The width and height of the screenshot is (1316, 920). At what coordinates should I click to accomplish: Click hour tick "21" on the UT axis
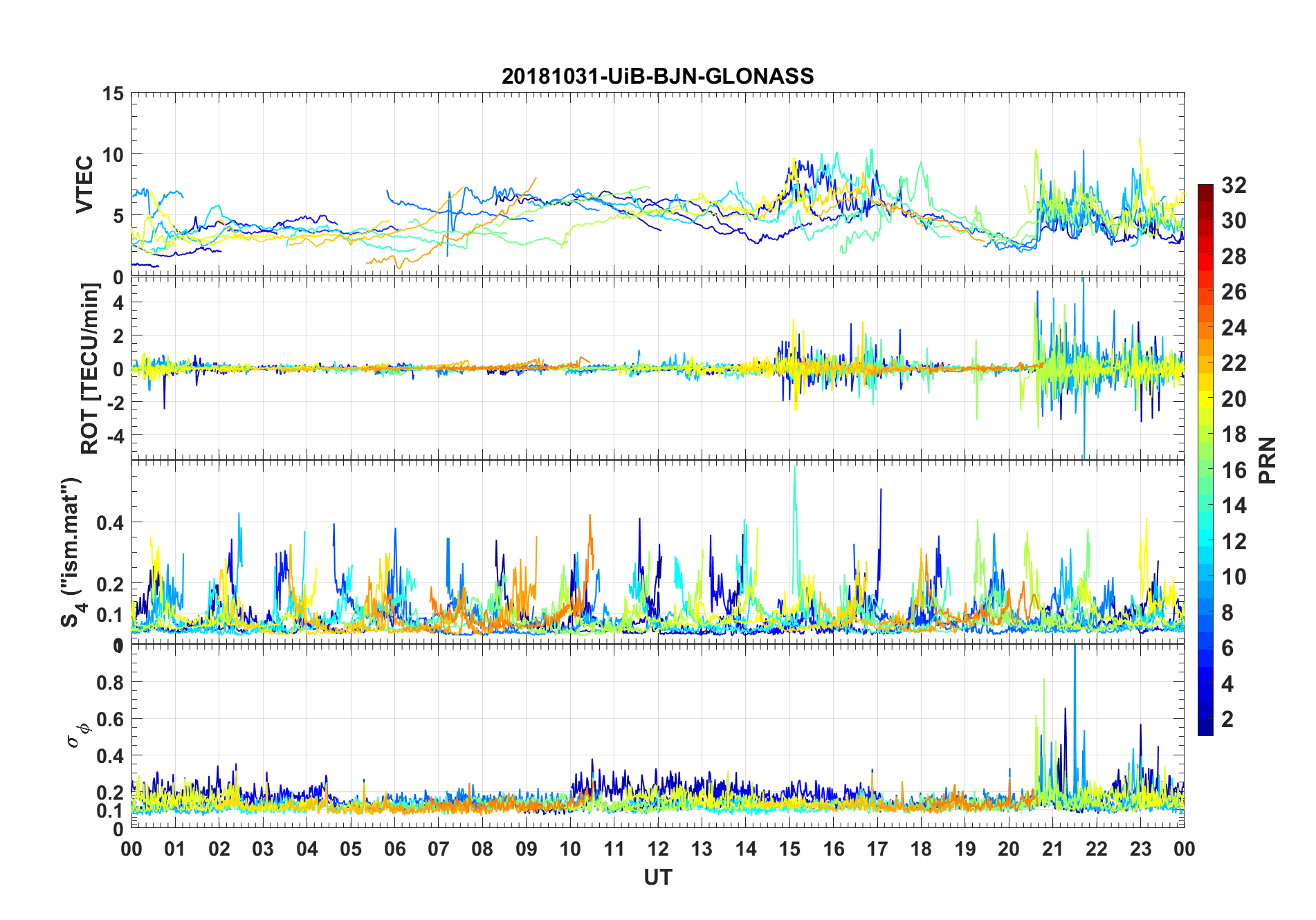pyautogui.click(x=1052, y=849)
